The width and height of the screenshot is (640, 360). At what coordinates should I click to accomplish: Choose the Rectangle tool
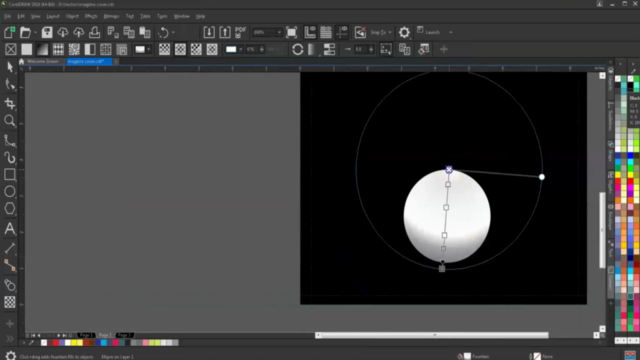pos(10,175)
